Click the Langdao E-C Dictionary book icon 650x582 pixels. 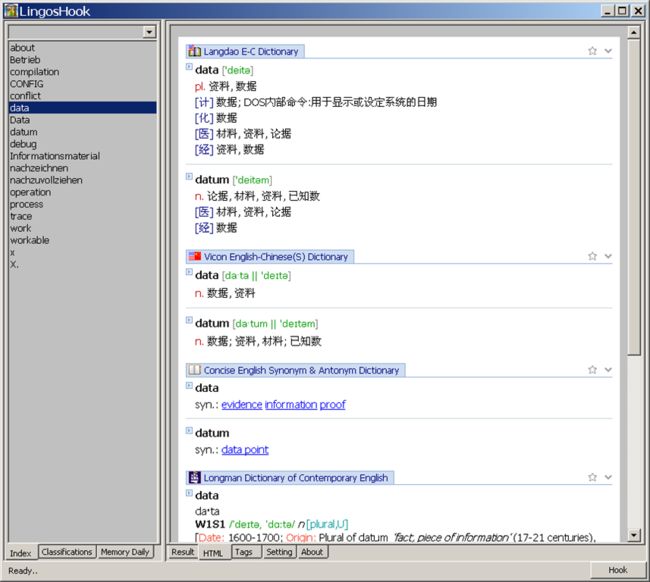point(194,51)
